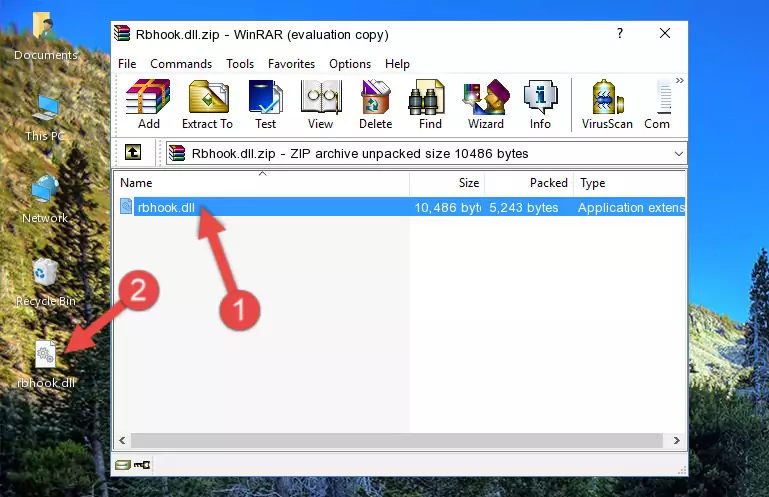Open the File menu
Viewport: 769px width, 497px height.
point(127,64)
